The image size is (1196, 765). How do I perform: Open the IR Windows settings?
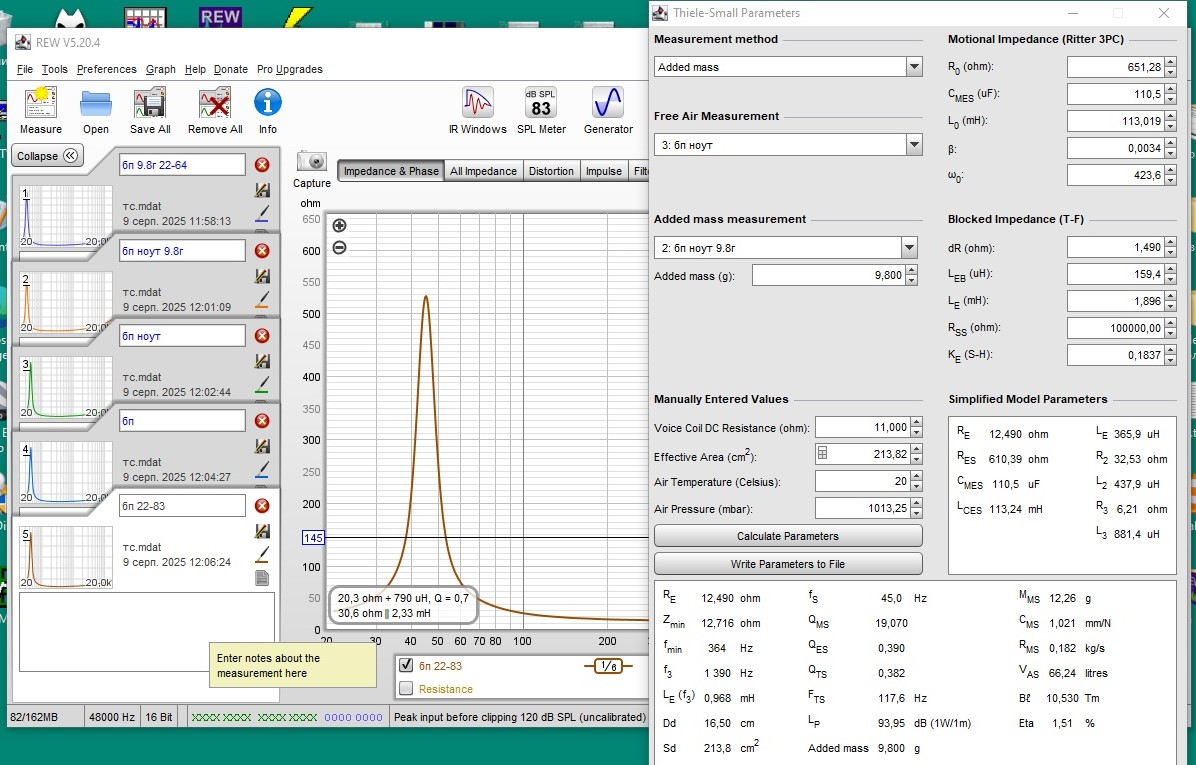tap(477, 104)
